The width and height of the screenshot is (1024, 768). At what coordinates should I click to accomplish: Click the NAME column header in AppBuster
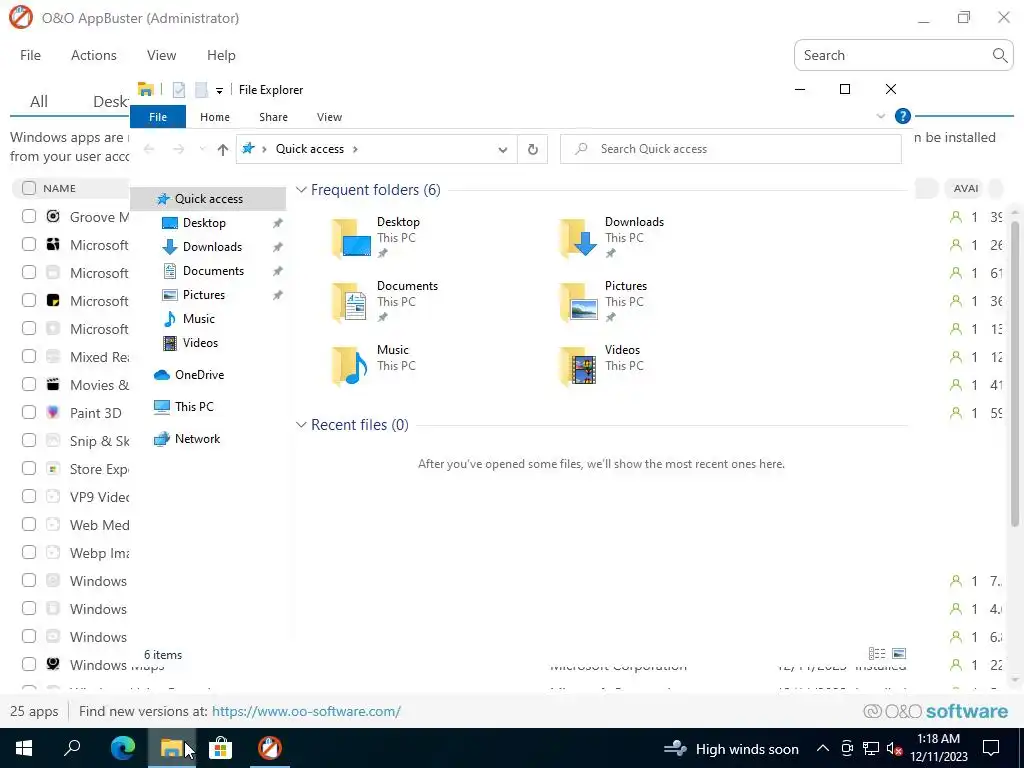59,188
